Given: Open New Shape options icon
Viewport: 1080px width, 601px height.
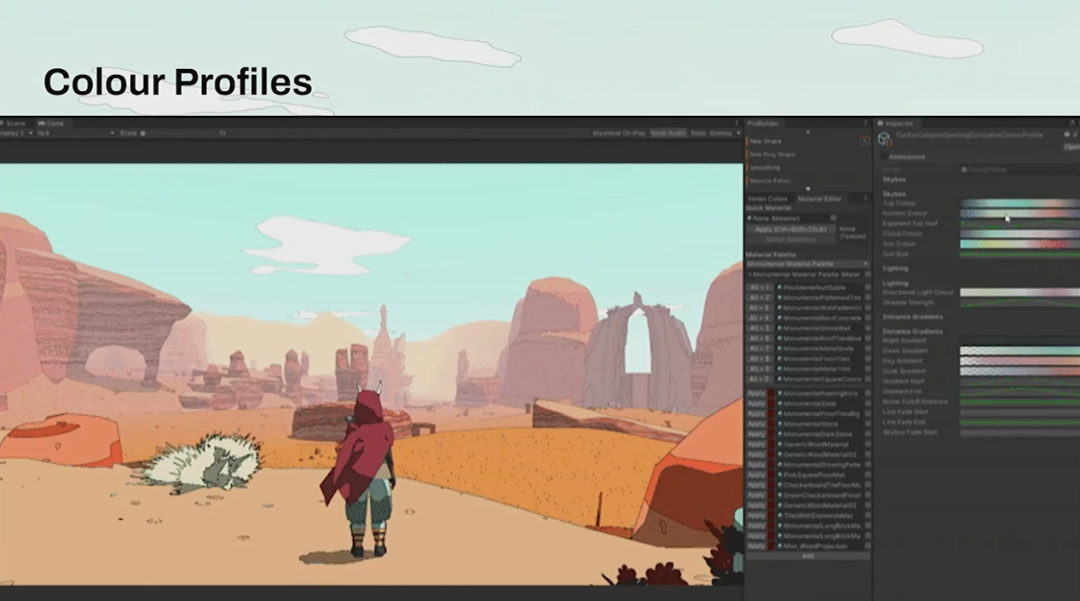Looking at the screenshot, I should (864, 140).
